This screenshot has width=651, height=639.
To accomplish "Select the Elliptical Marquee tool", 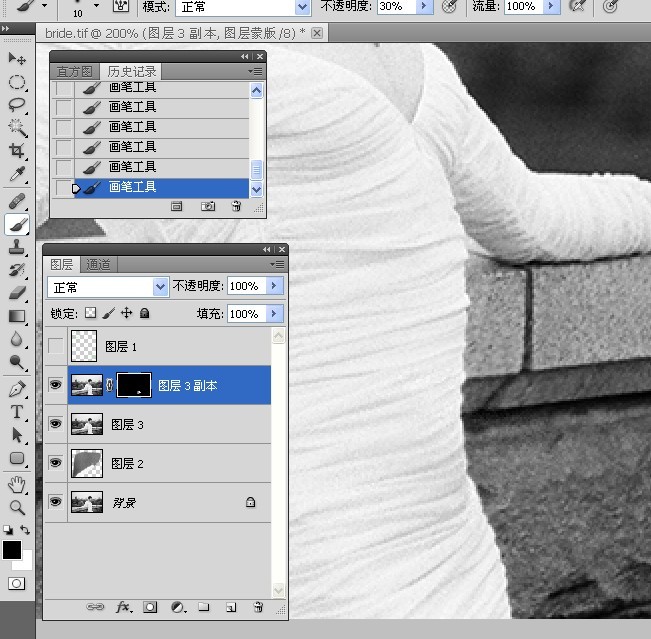I will pos(17,82).
